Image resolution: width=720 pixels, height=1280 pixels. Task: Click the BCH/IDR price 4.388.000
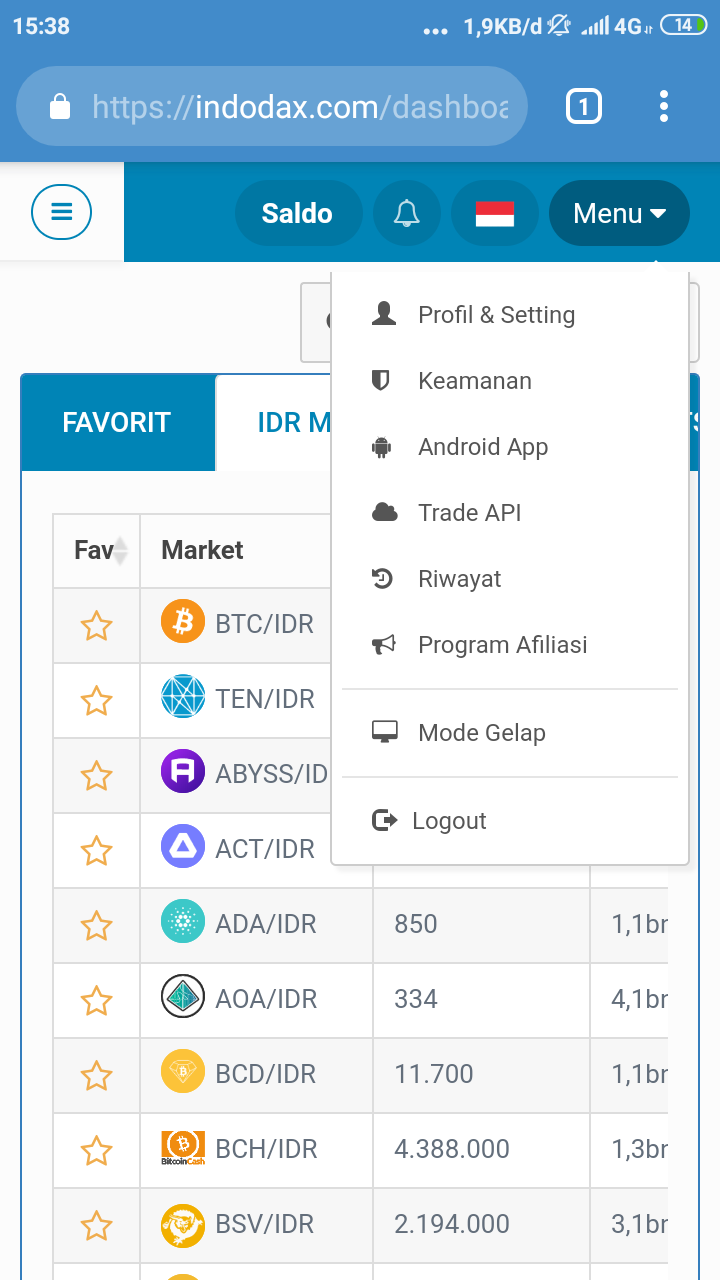pos(452,1149)
